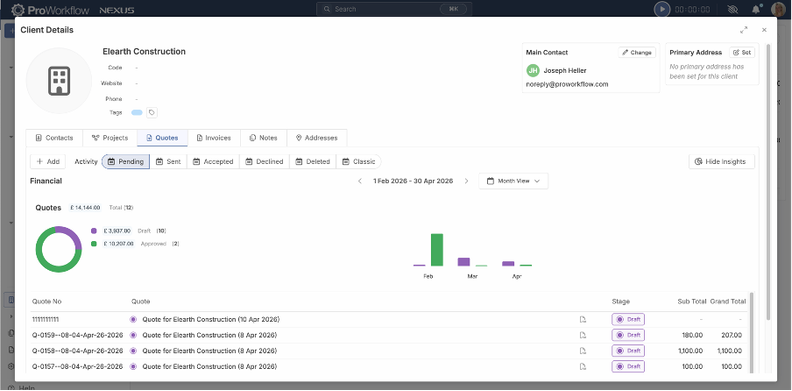Open the notifications bell
The height and width of the screenshot is (391, 792).
pos(756,9)
